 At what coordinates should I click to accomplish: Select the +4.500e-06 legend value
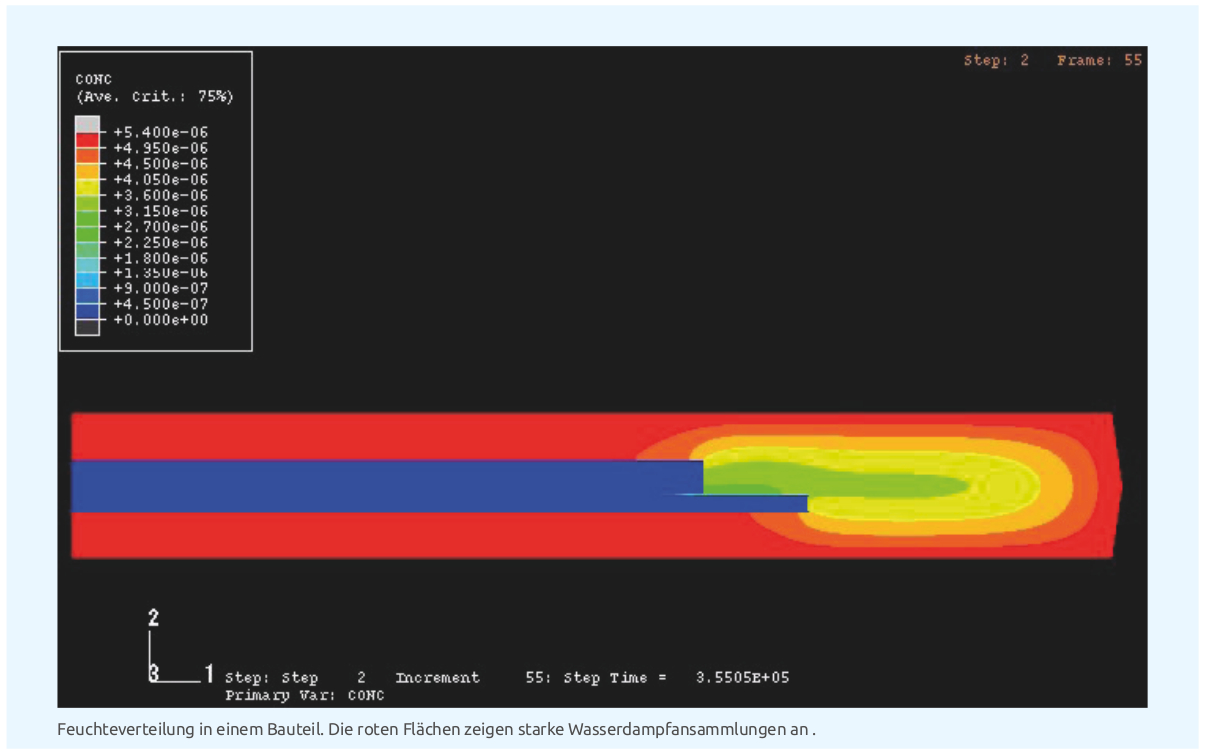pyautogui.click(x=161, y=163)
